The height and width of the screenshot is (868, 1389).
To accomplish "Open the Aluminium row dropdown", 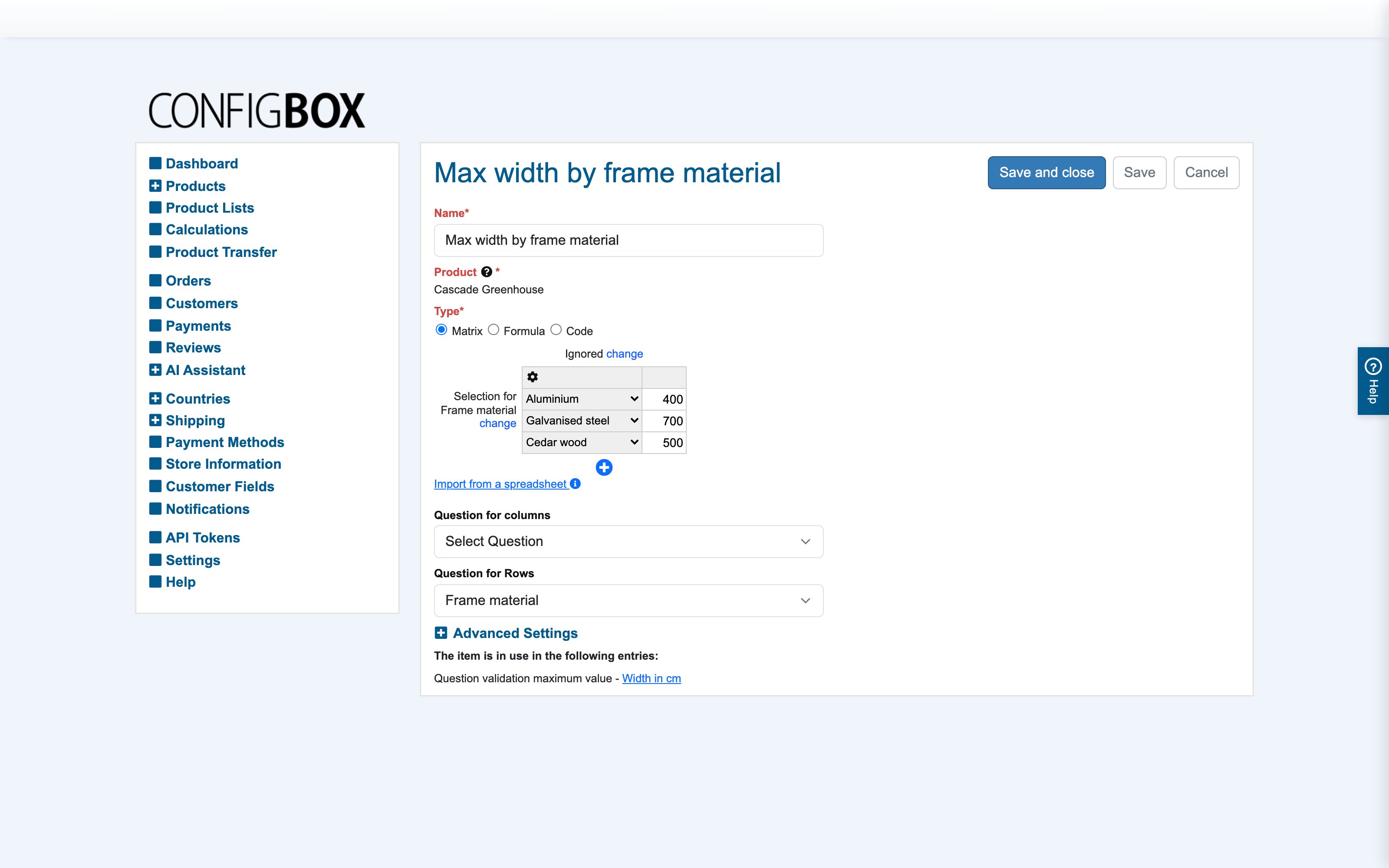I will 582,399.
